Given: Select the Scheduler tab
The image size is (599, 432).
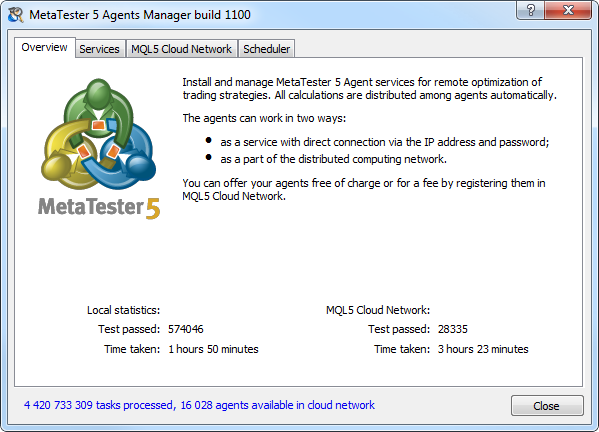Looking at the screenshot, I should [x=267, y=49].
